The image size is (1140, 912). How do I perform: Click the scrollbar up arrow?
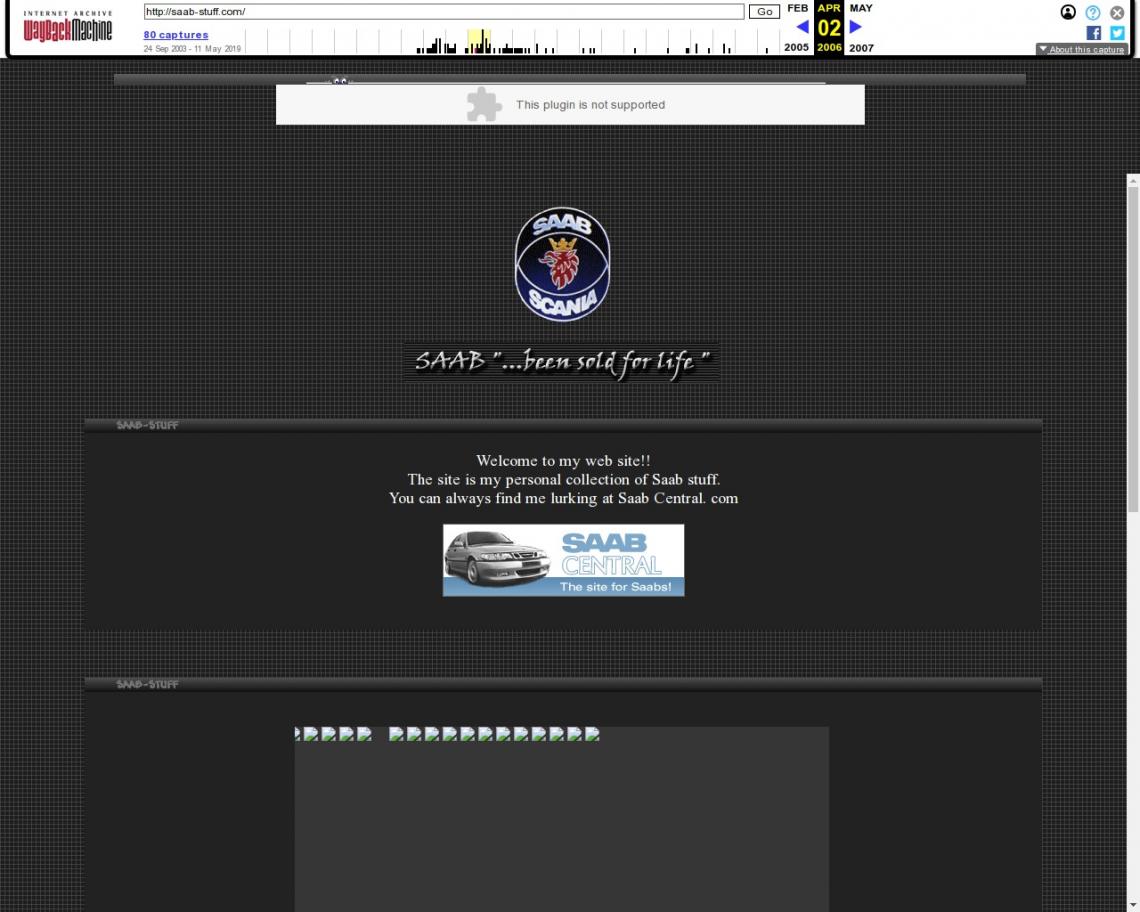(x=1133, y=180)
